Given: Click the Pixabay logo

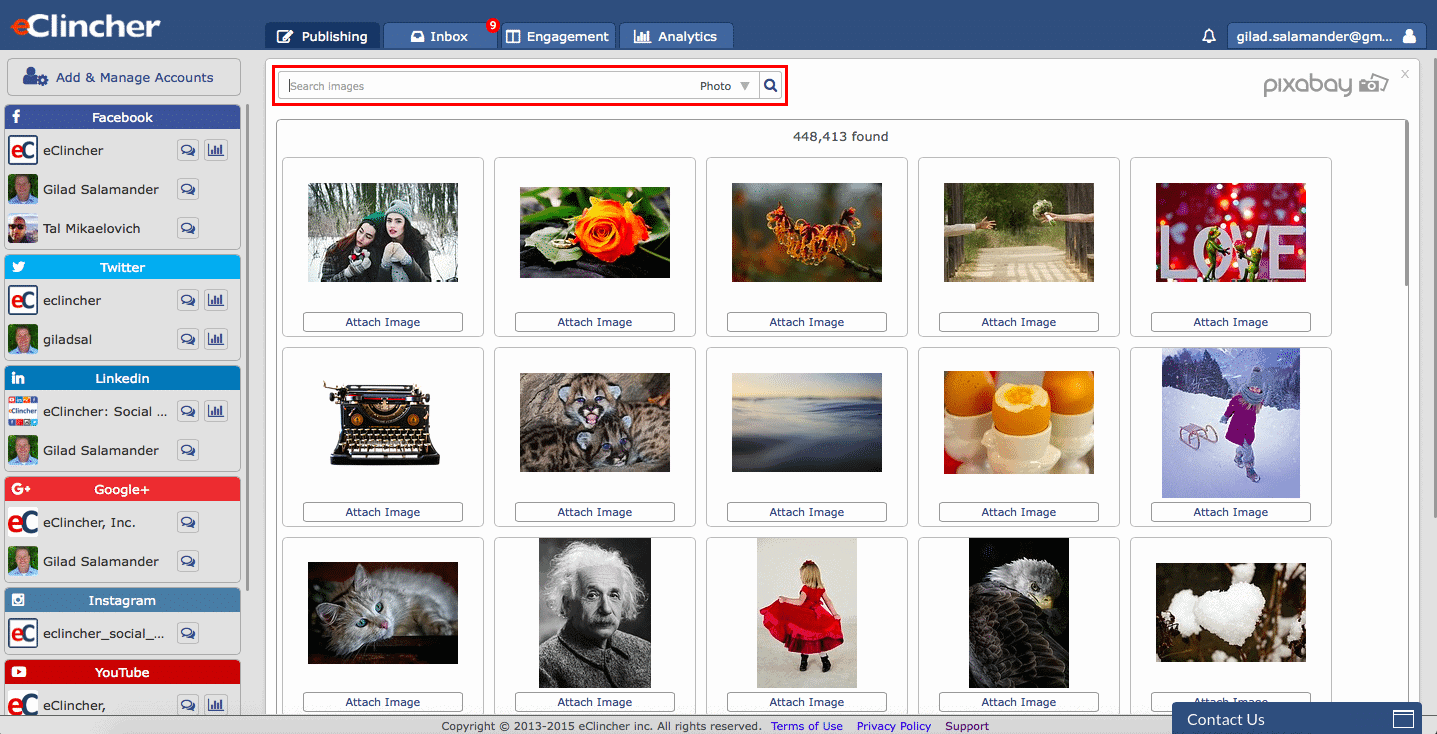Looking at the screenshot, I should pos(1325,85).
